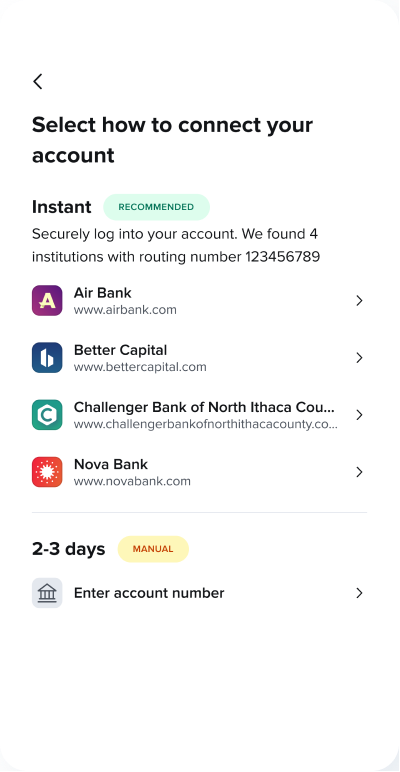Click the www.novabank.com URL text
400x772 pixels.
pos(132,482)
